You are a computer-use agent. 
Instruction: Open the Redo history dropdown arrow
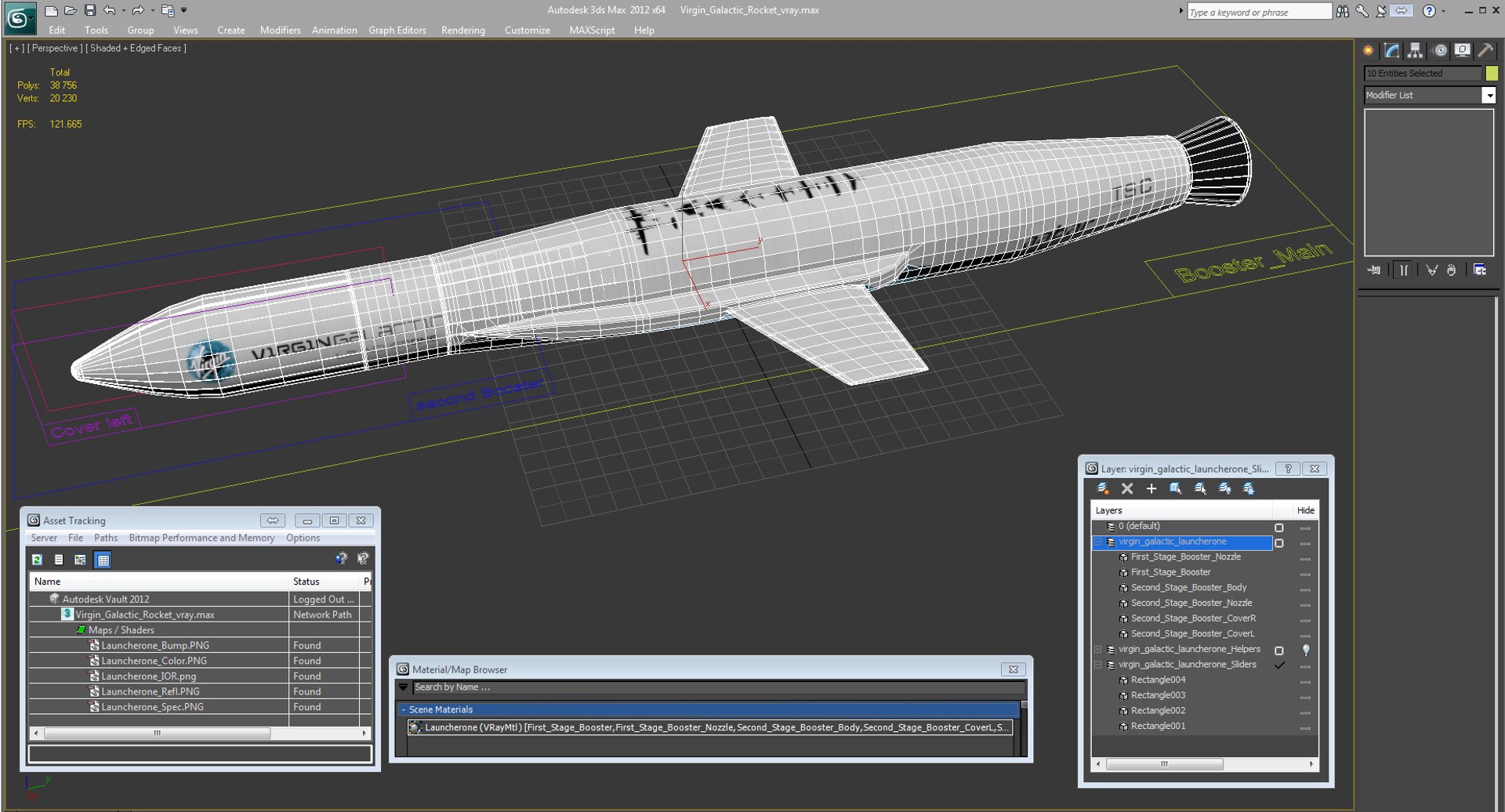(152, 10)
